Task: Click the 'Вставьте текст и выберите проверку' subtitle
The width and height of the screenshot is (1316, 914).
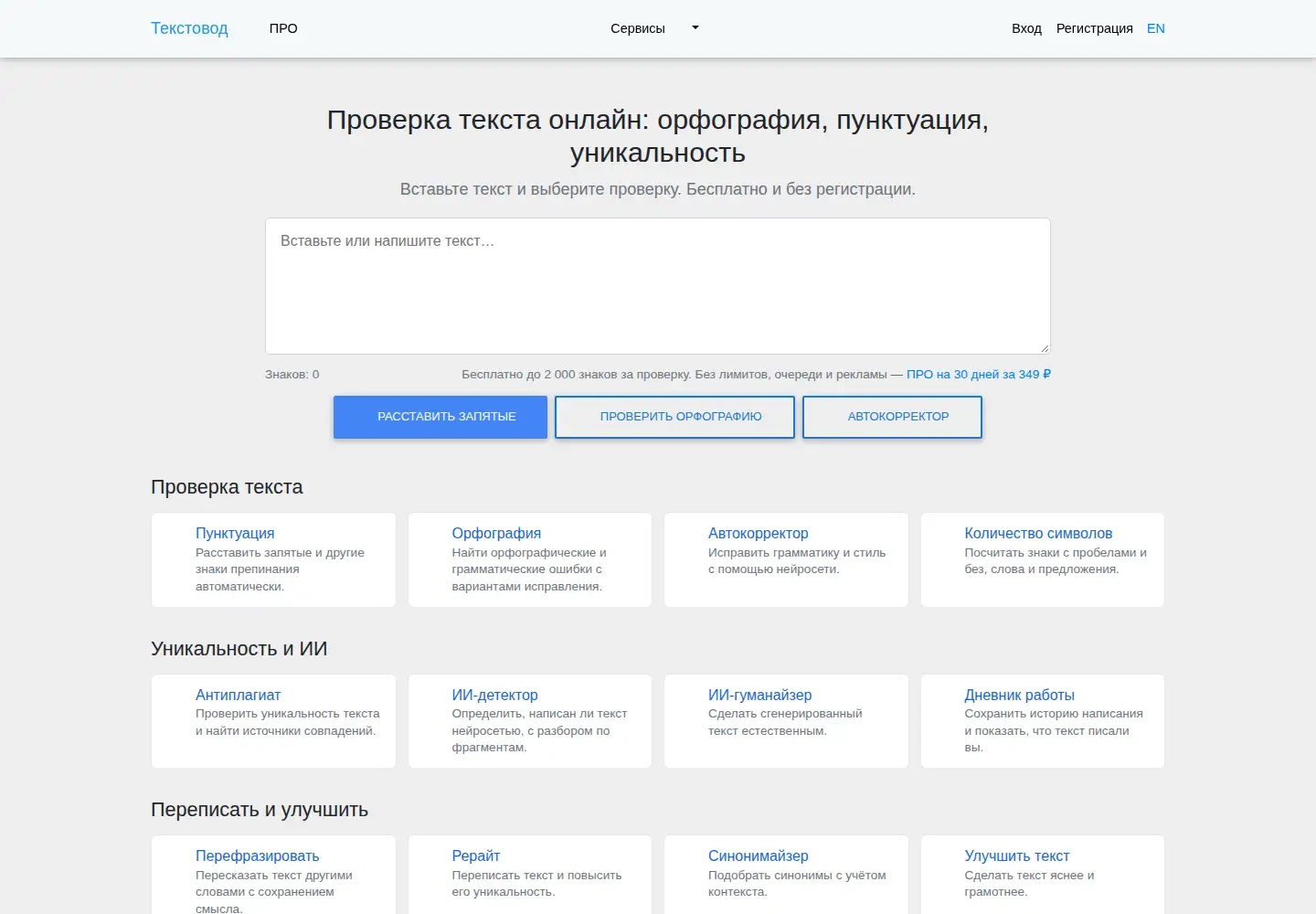Action: tap(658, 189)
